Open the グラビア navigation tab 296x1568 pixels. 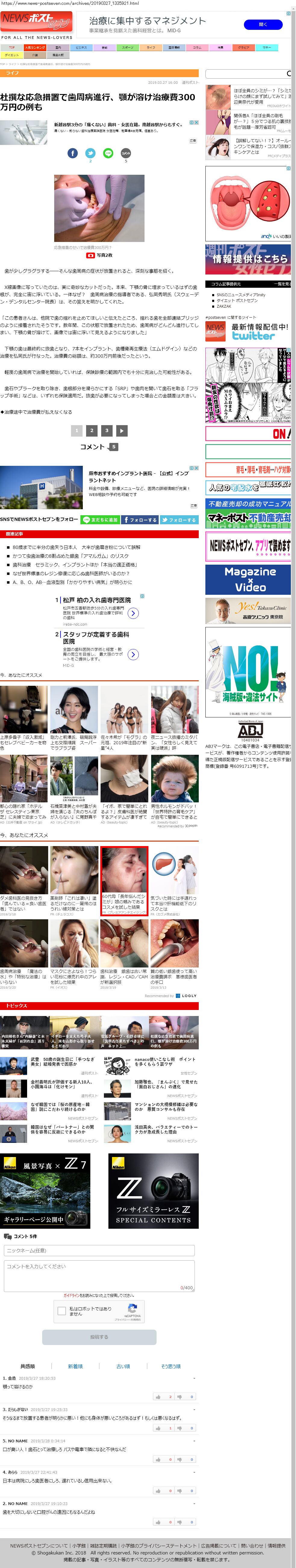244,48
